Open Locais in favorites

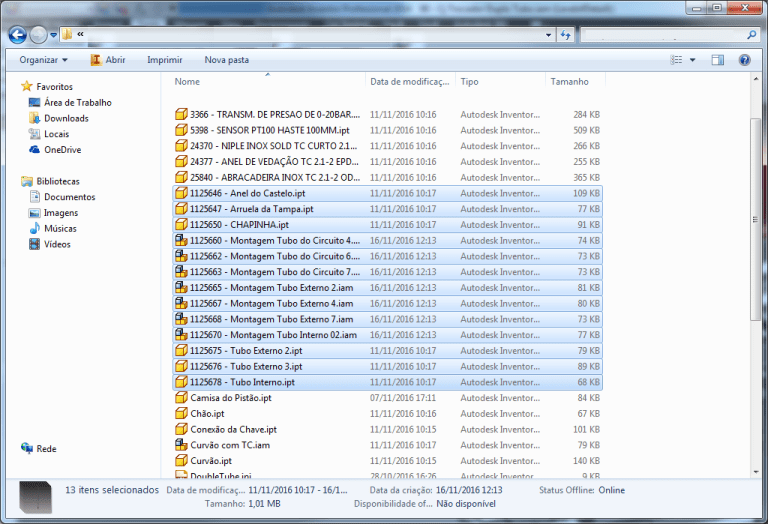56,134
